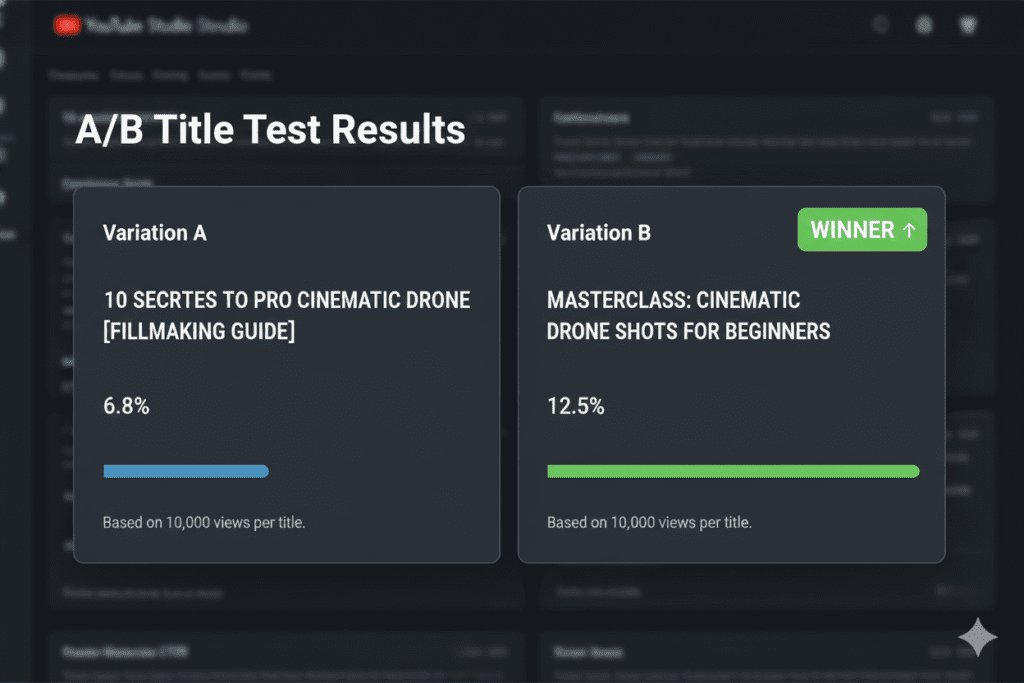Click the 12.5% CTR value under Variation B
Screen dimensions: 1024x683
[576, 406]
